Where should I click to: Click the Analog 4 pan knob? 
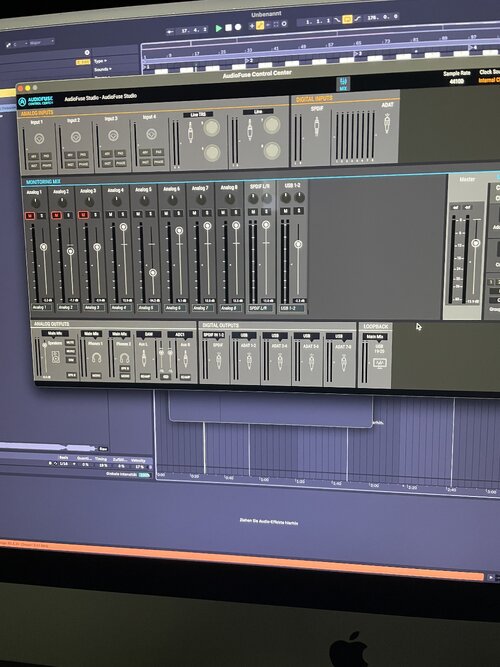[x=116, y=201]
